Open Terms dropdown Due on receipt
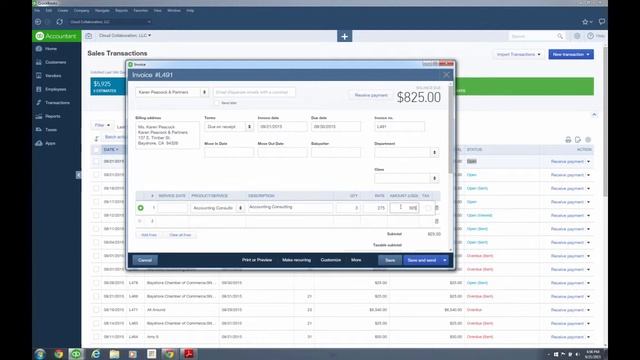 click(249, 127)
